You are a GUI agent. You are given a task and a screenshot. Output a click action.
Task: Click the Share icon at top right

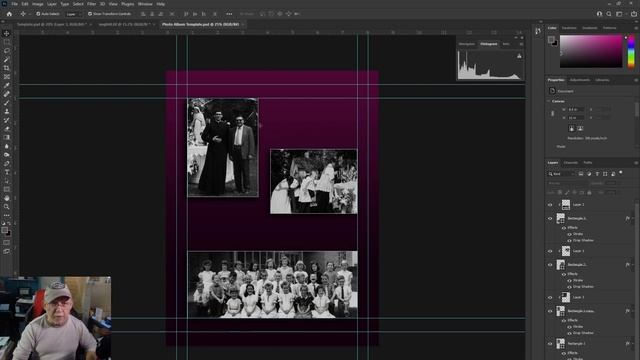[633, 14]
